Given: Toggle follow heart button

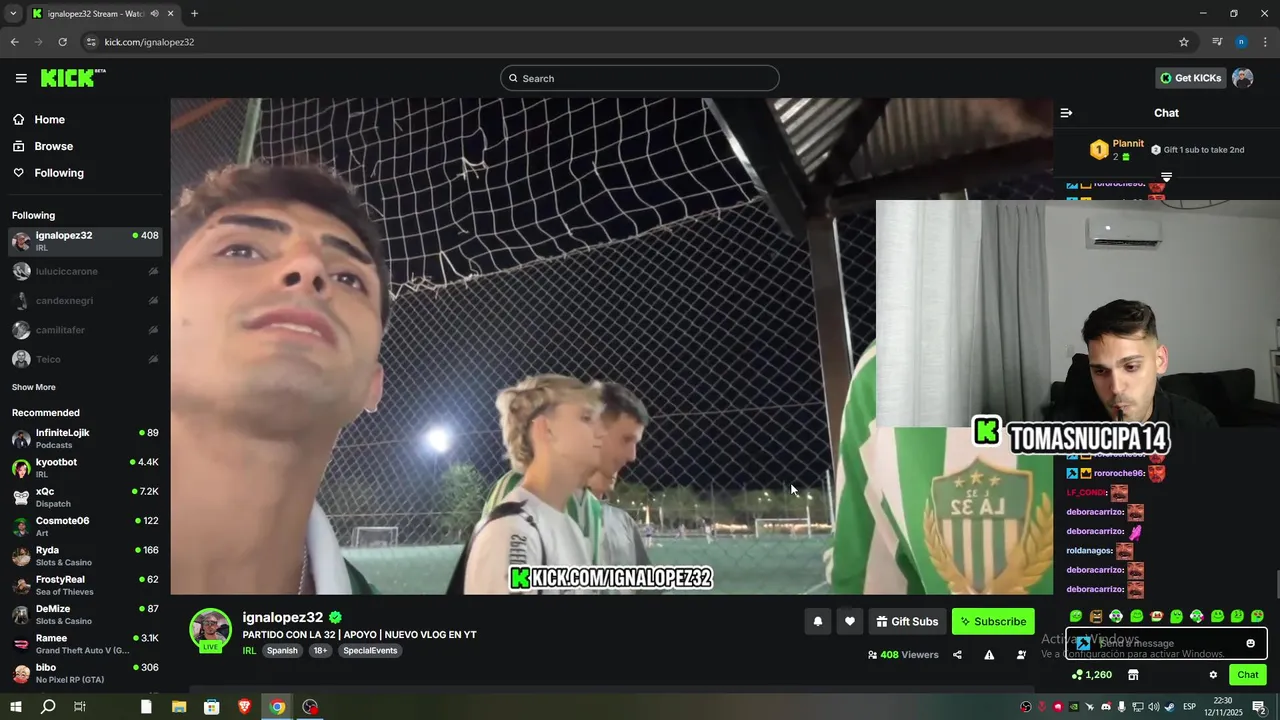Looking at the screenshot, I should pos(850,621).
